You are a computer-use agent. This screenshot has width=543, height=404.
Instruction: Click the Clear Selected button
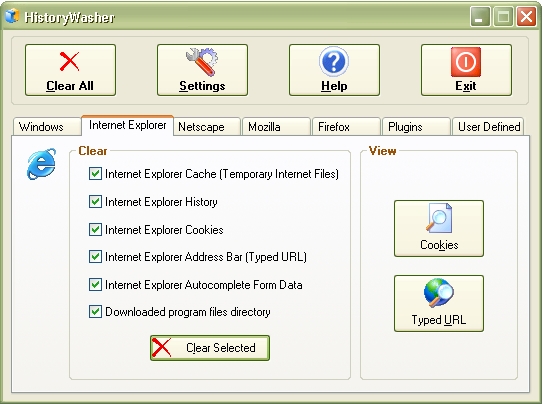tap(210, 348)
